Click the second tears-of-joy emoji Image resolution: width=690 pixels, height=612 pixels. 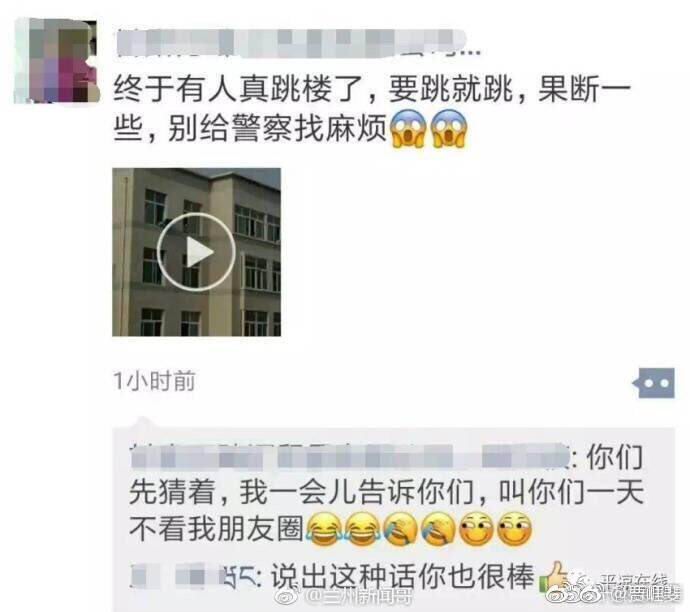362,529
